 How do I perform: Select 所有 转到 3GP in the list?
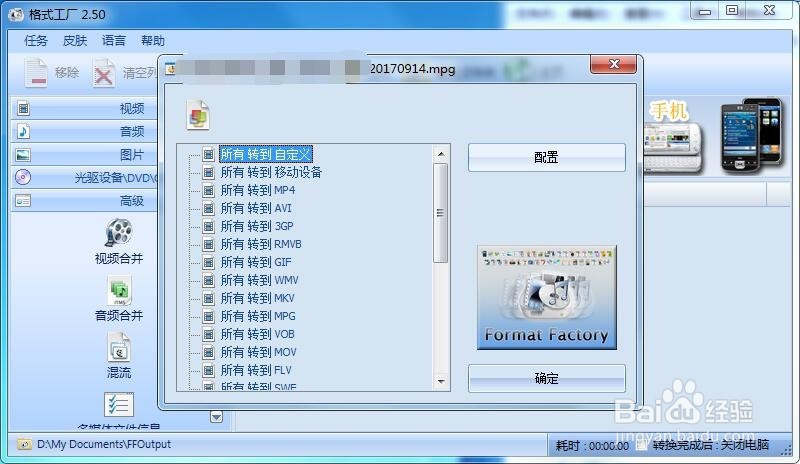(257, 226)
